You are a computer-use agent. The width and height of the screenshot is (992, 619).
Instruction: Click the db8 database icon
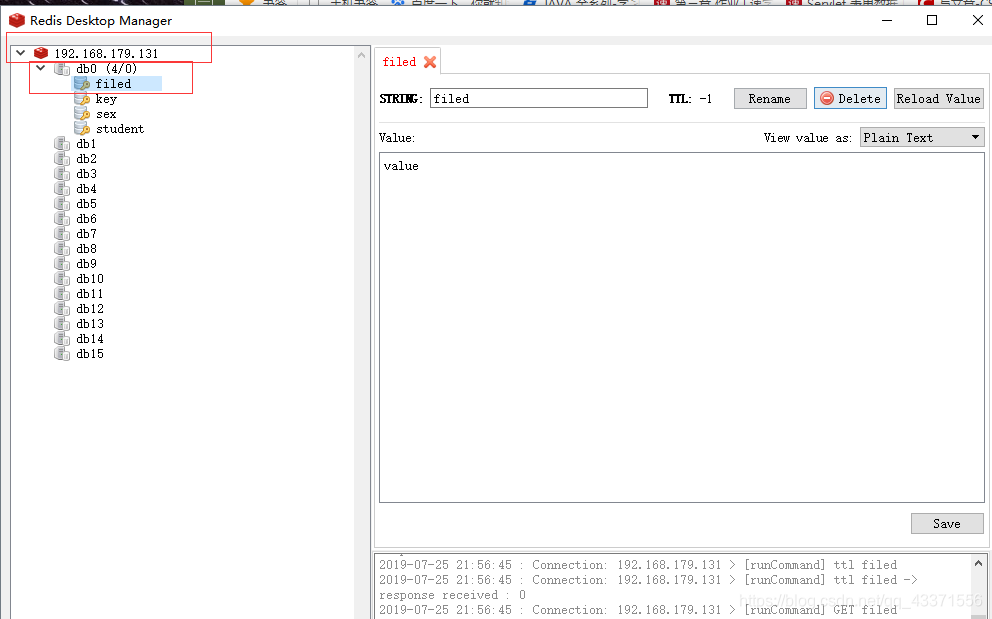coord(62,249)
